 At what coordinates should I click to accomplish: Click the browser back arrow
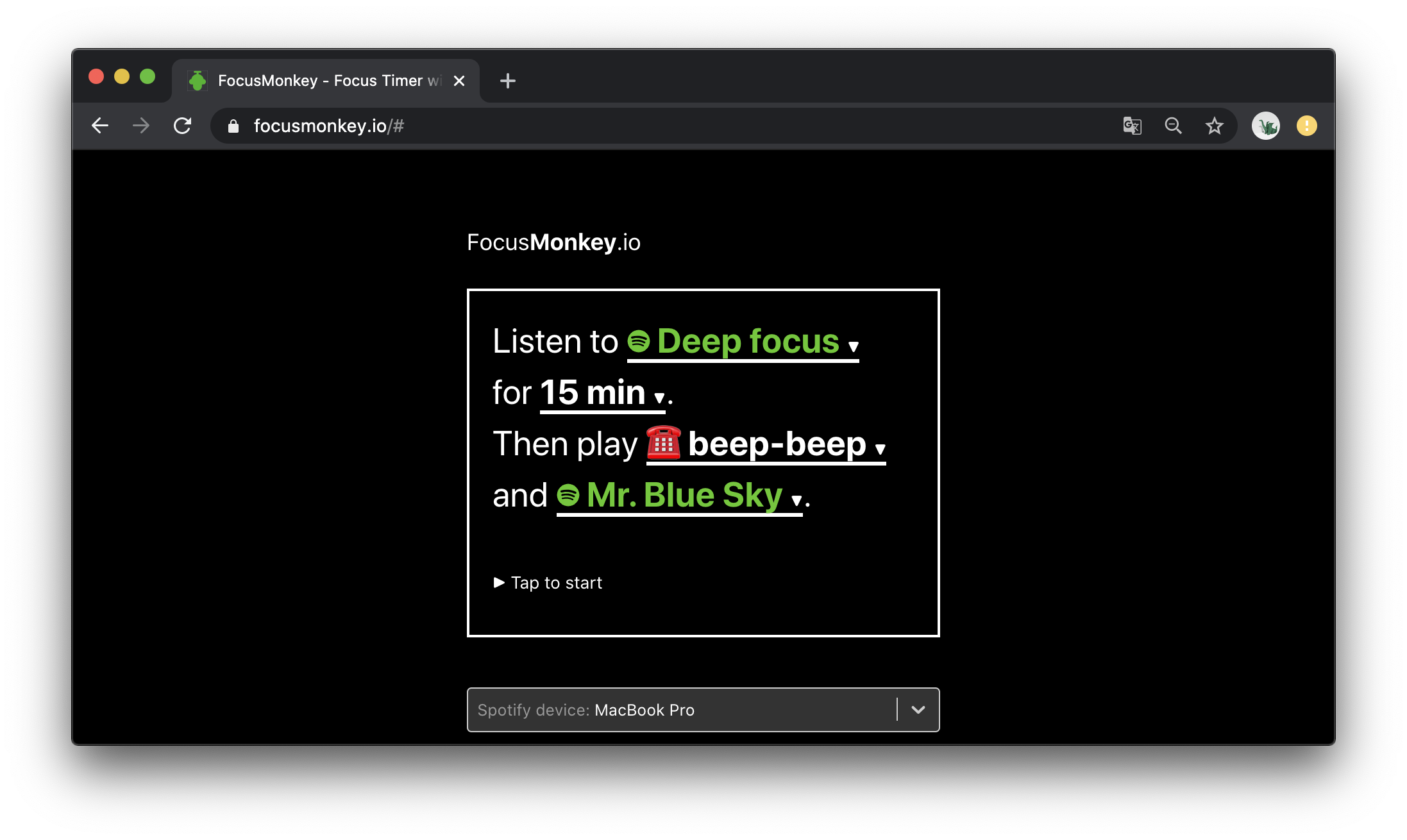coord(100,126)
